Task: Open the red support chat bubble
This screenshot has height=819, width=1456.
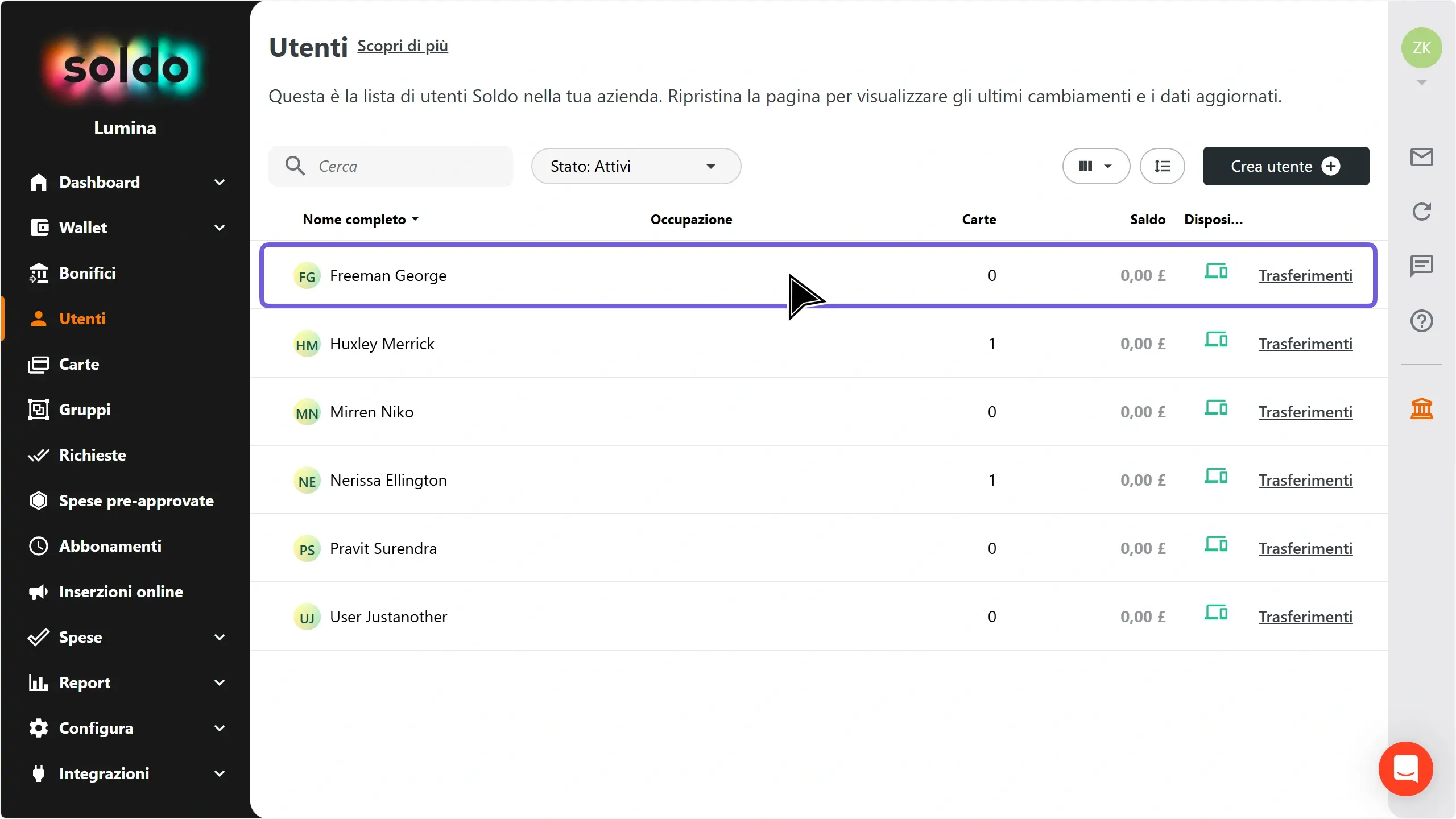Action: coord(1405,768)
